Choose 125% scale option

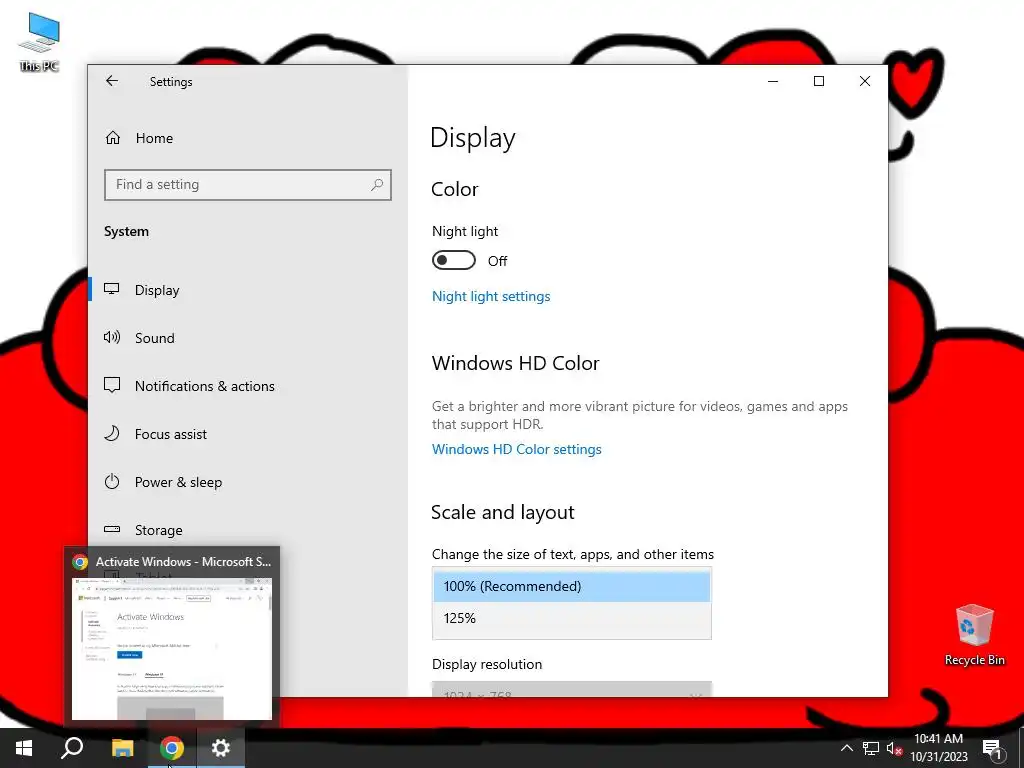(x=571, y=618)
